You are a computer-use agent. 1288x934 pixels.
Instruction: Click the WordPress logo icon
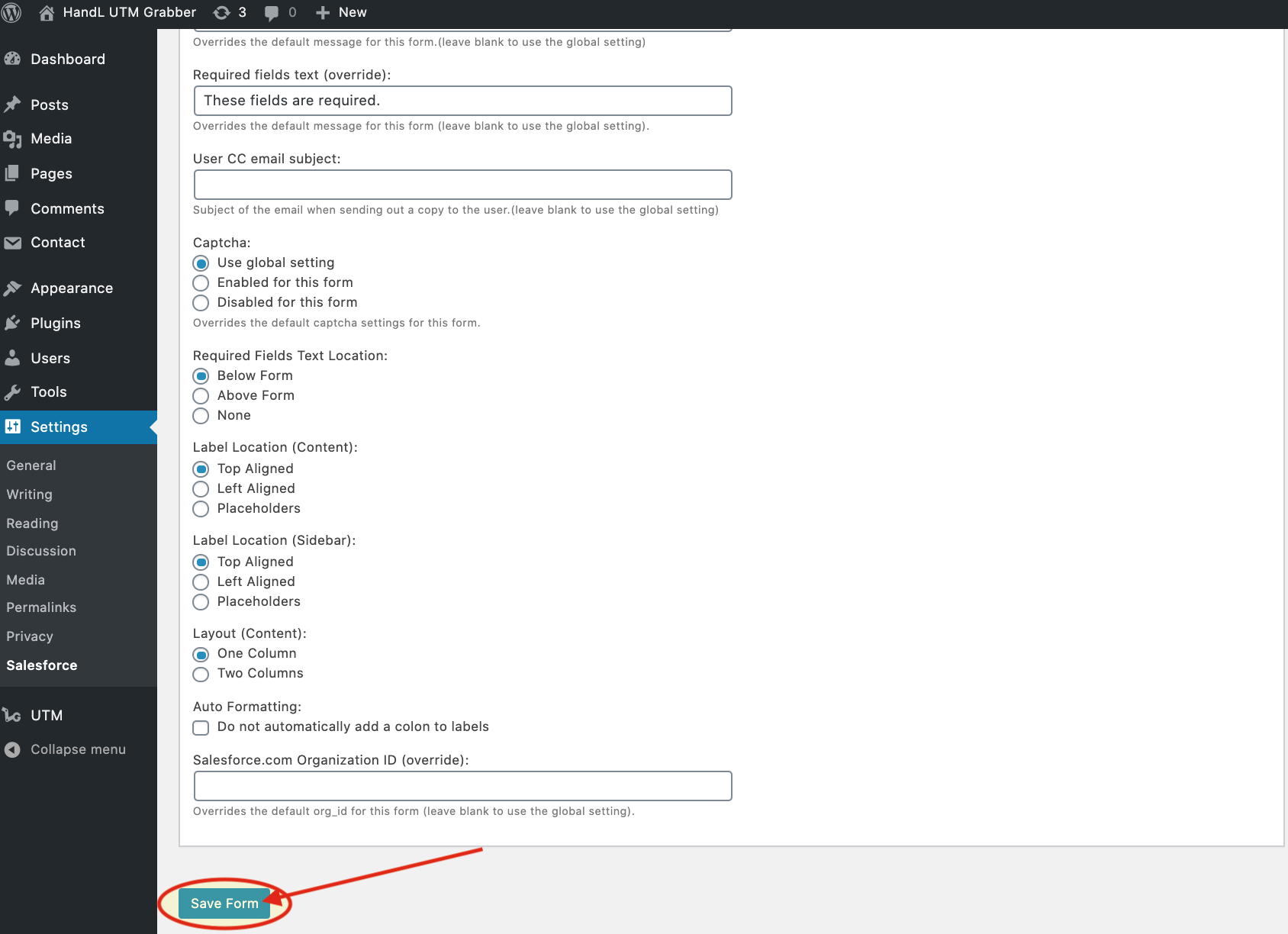coord(11,13)
